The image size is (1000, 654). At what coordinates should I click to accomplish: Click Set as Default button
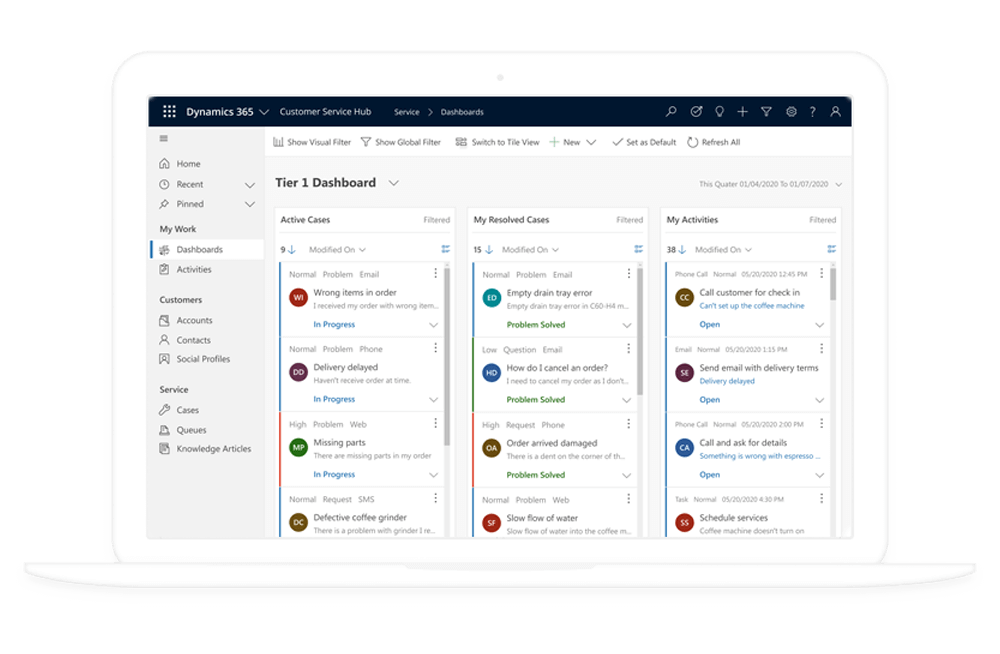click(644, 142)
